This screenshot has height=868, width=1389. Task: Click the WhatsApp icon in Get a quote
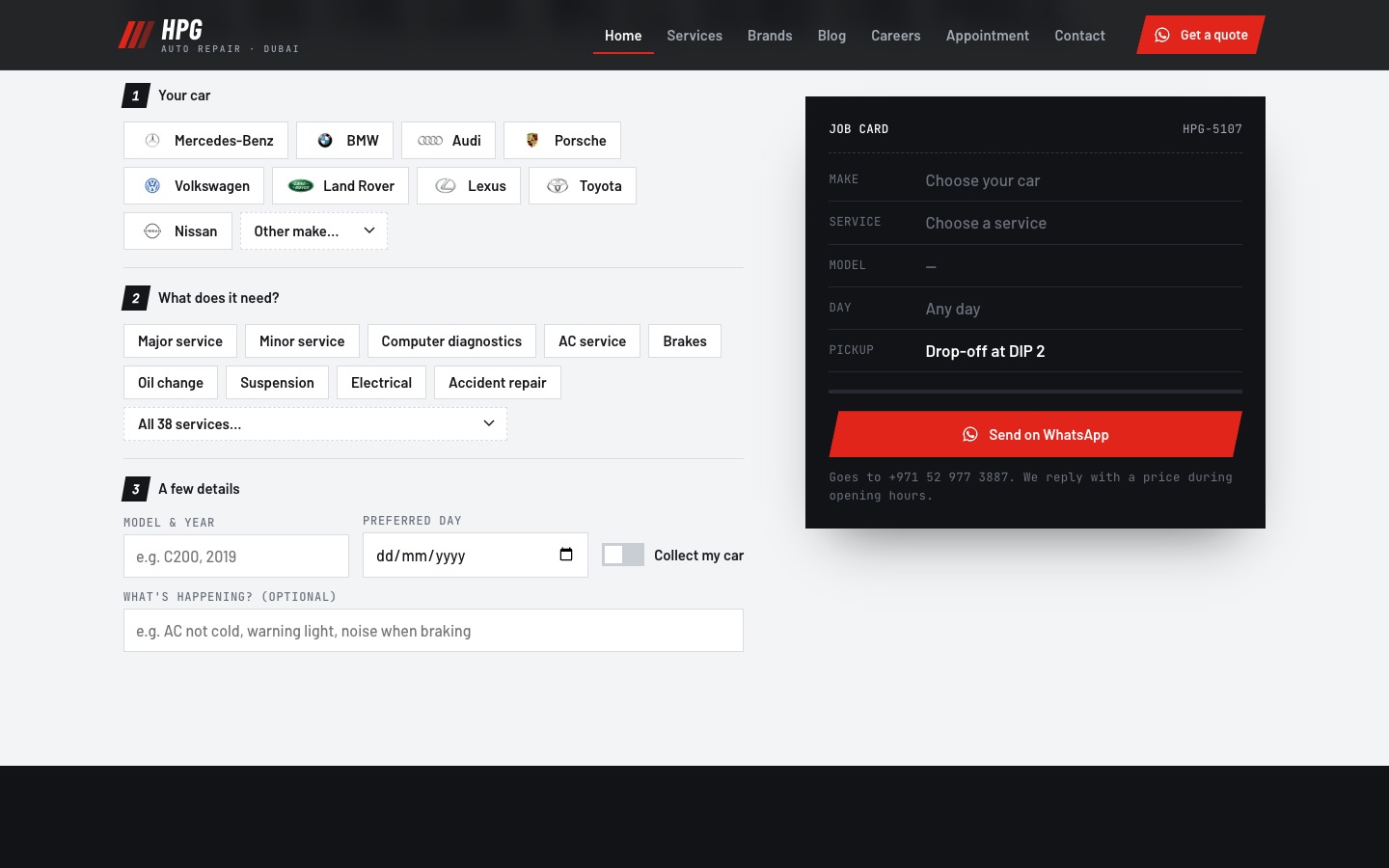pos(1162,35)
